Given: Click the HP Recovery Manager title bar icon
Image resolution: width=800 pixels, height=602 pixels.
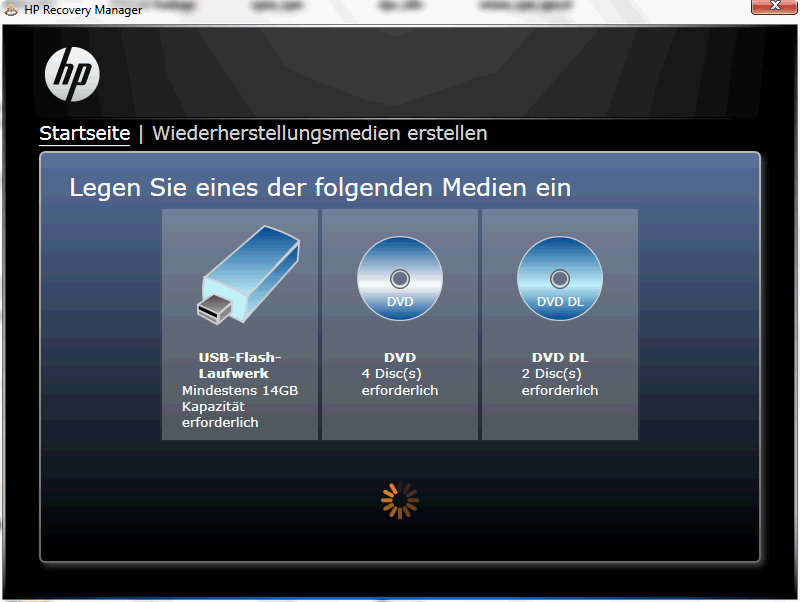Looking at the screenshot, I should click(11, 9).
